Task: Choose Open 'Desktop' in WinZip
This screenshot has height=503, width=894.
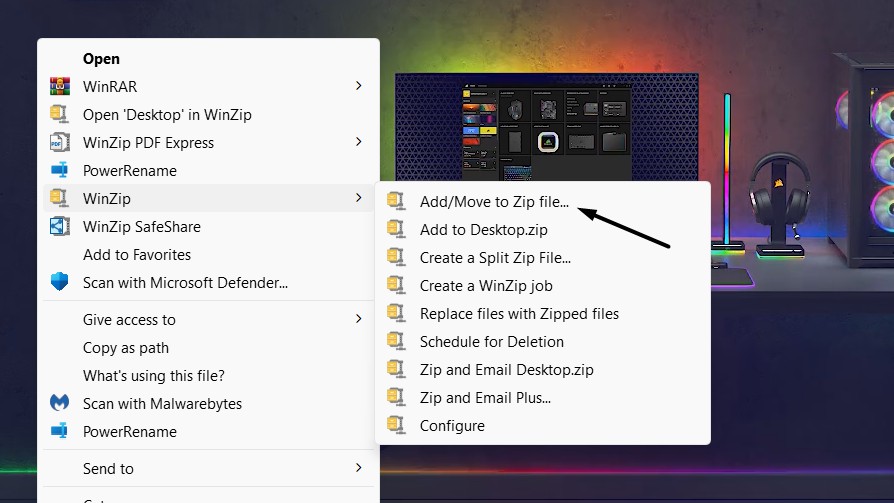Action: (x=209, y=114)
